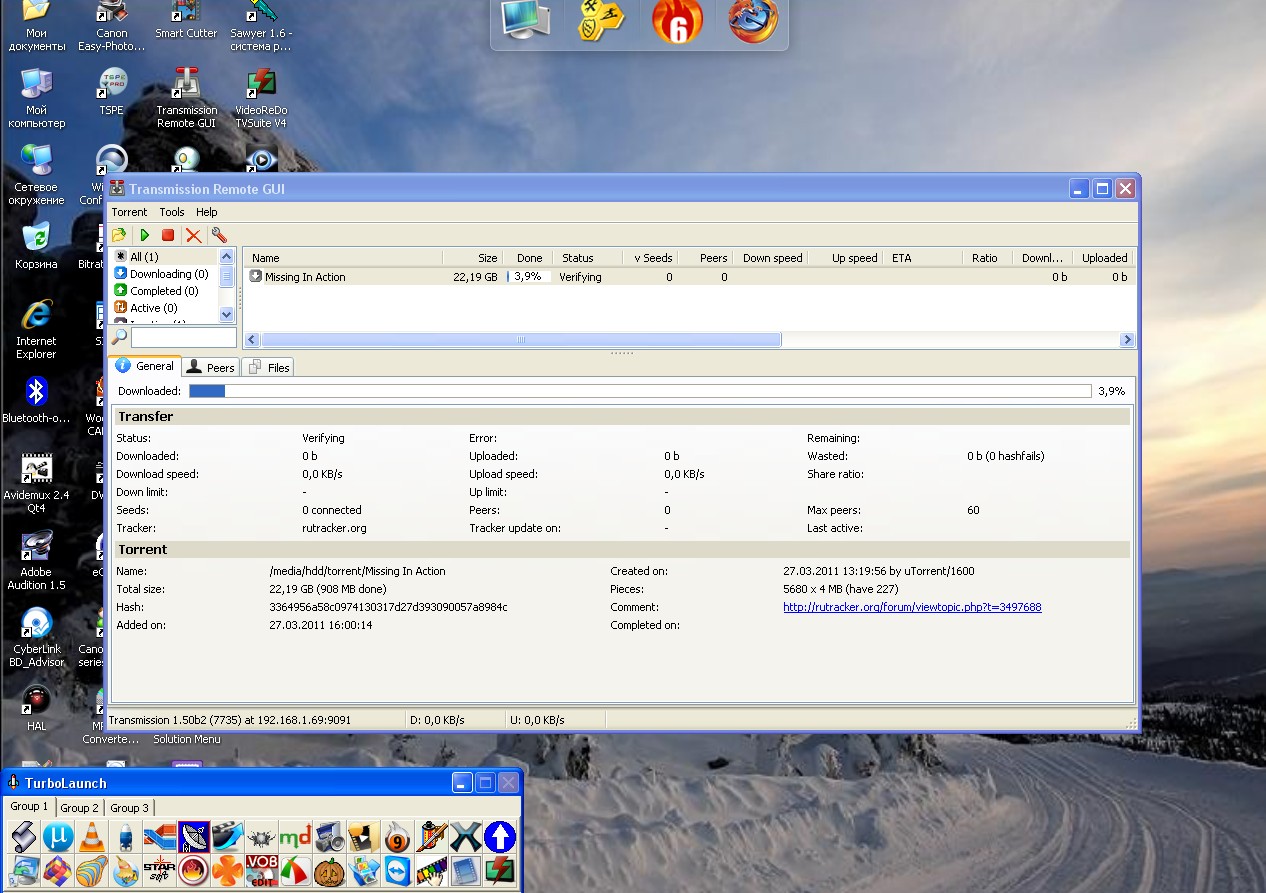Switch to Group 3 tab in TurboLaunch
The image size is (1266, 893).
pyautogui.click(x=130, y=808)
